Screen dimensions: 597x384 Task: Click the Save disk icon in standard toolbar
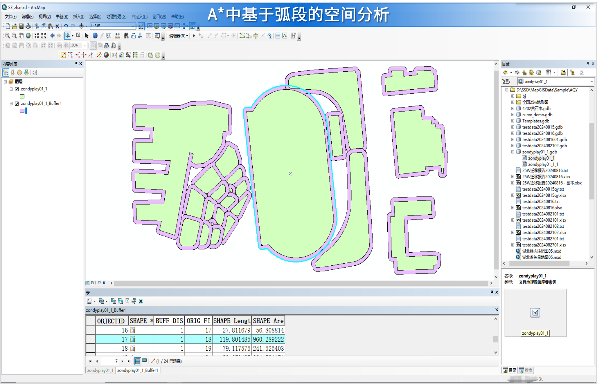(x=21, y=26)
